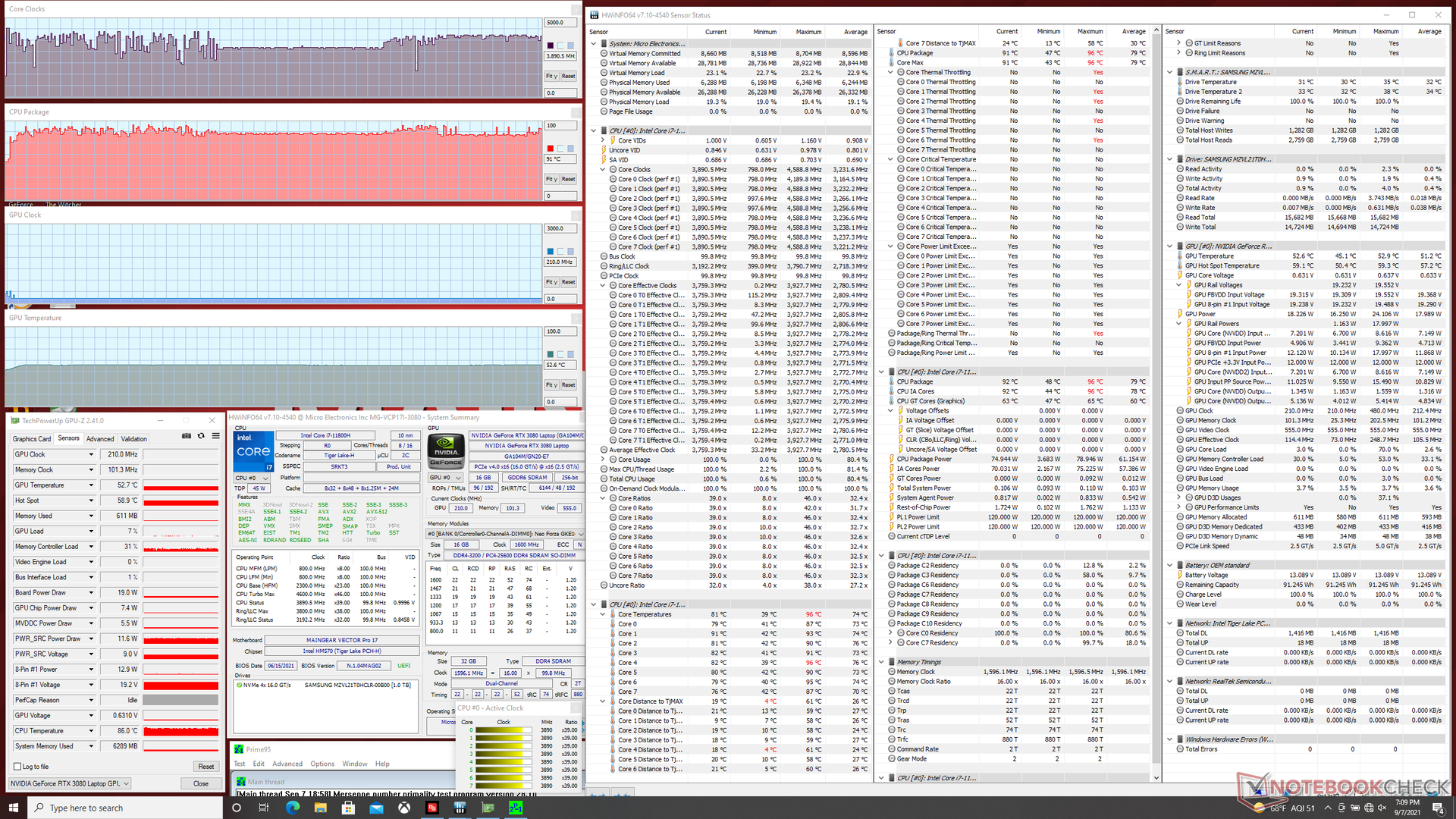The height and width of the screenshot is (819, 1456).
Task: Open NVIDIA GeForce RTX 3080 GPU selector
Action: (x=70, y=784)
